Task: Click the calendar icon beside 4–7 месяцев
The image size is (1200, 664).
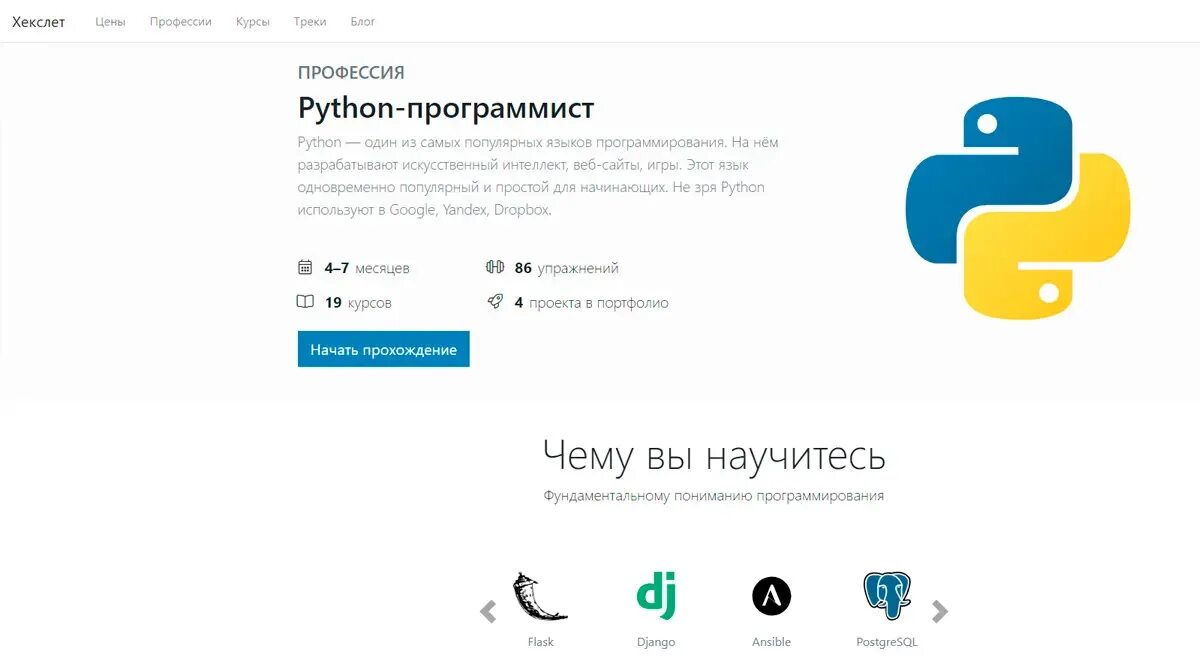Action: coord(306,267)
